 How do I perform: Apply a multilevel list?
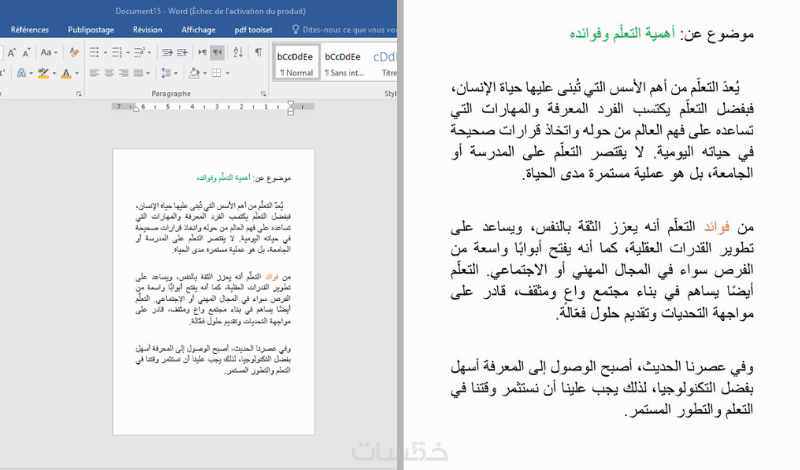[139, 52]
